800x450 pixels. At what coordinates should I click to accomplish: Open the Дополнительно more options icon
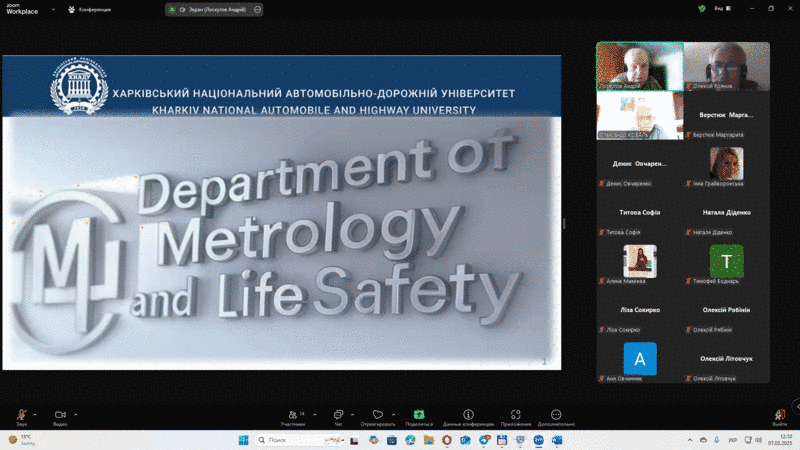pyautogui.click(x=556, y=415)
